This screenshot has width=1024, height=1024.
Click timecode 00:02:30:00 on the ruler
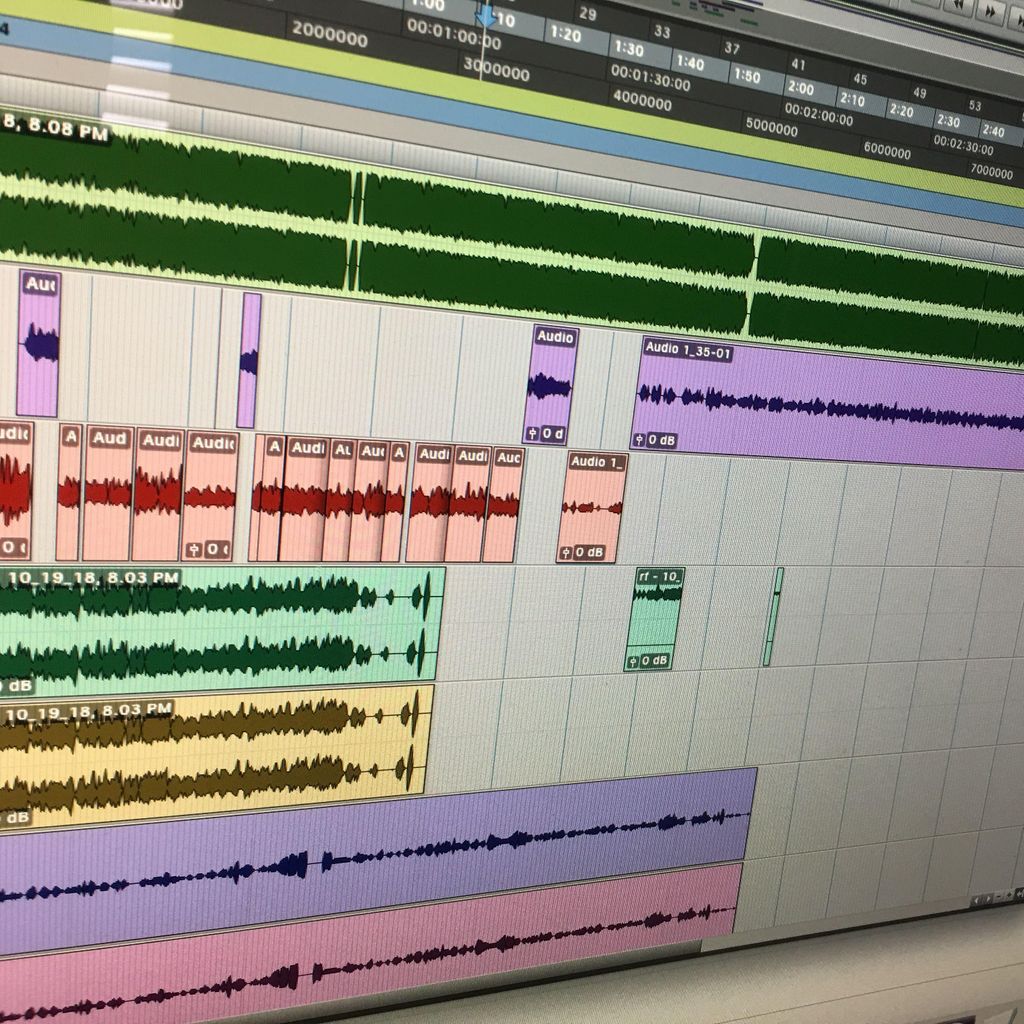click(963, 144)
